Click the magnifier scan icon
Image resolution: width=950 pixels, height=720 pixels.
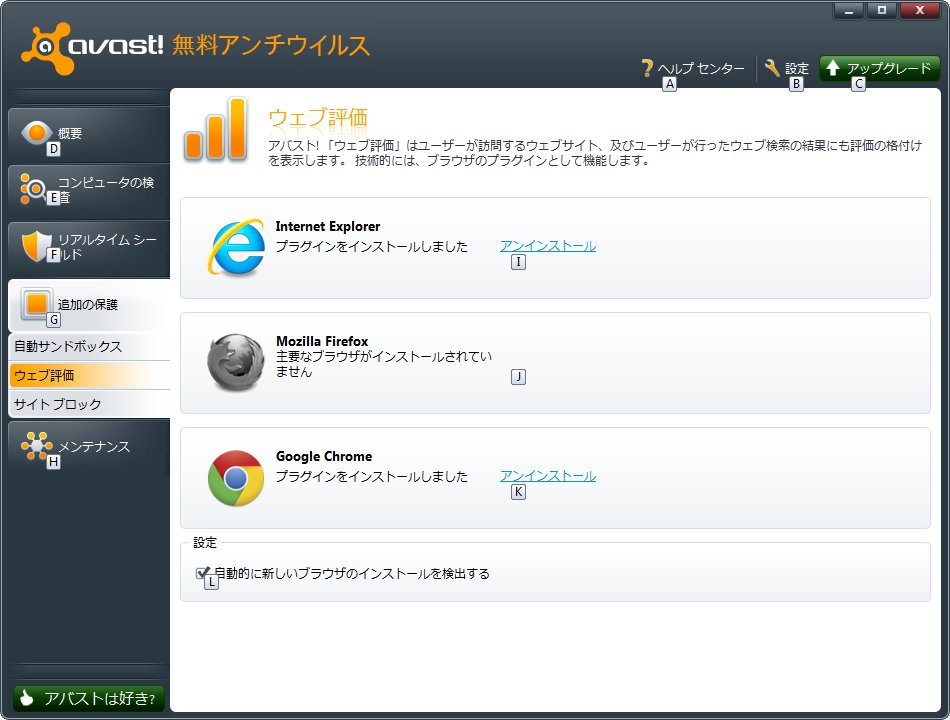35,188
